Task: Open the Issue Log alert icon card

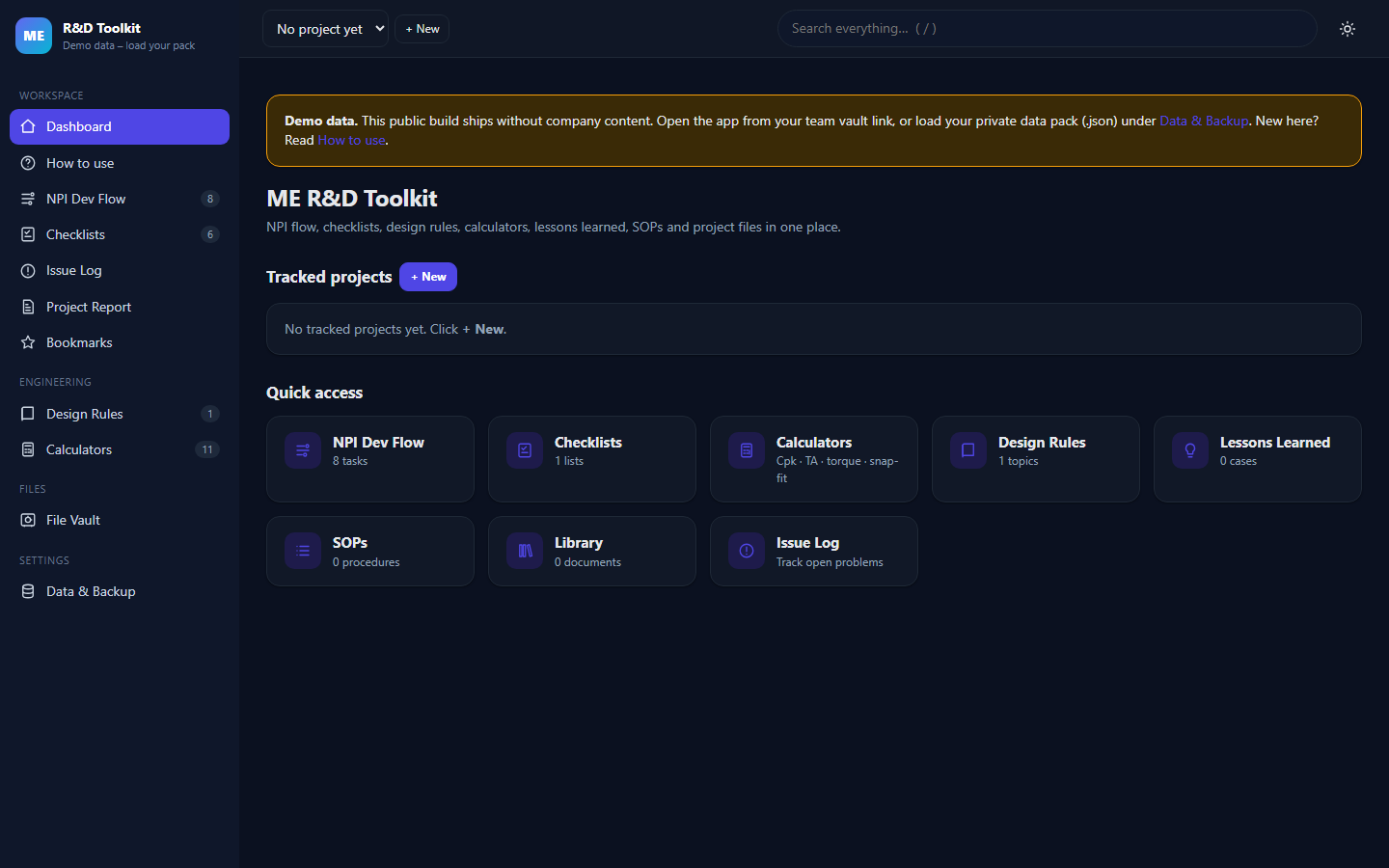Action: [x=747, y=551]
